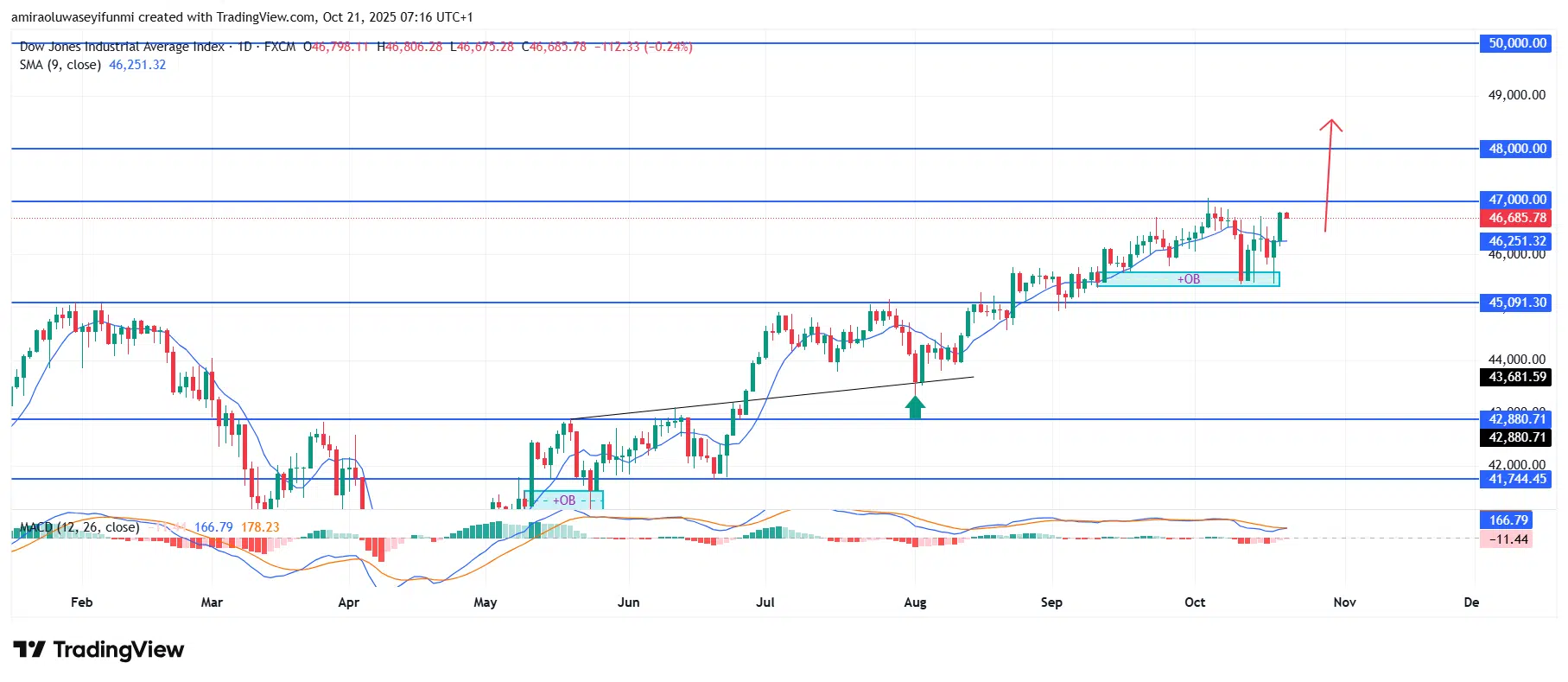
Task: Click the TradingView logo icon
Action: tap(29, 650)
